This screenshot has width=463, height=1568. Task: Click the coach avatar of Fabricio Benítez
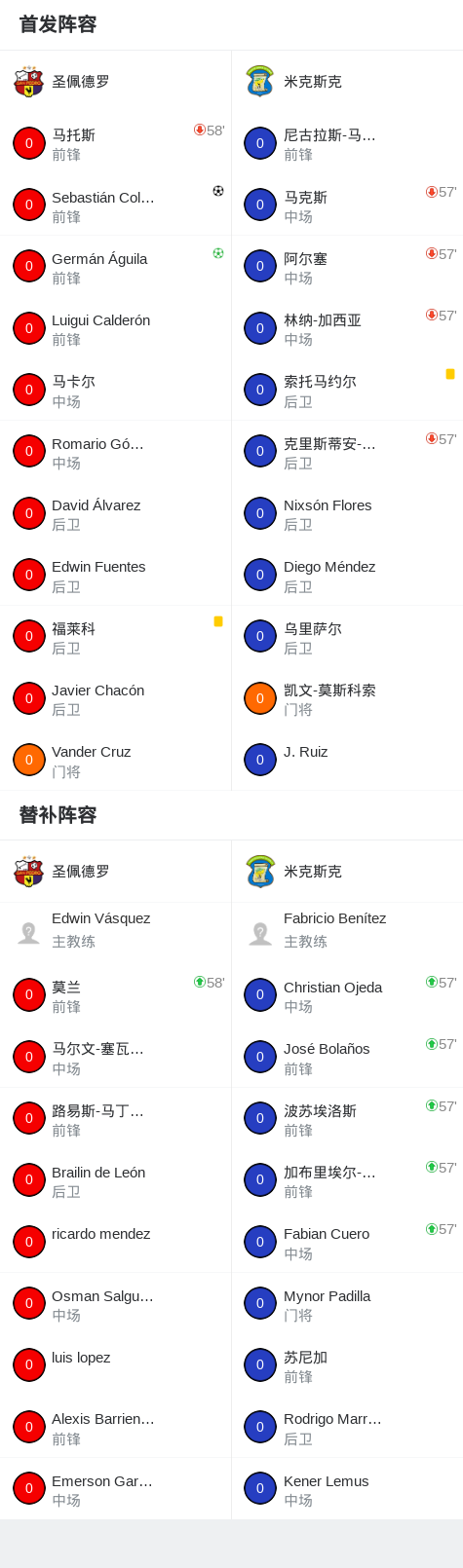(260, 933)
